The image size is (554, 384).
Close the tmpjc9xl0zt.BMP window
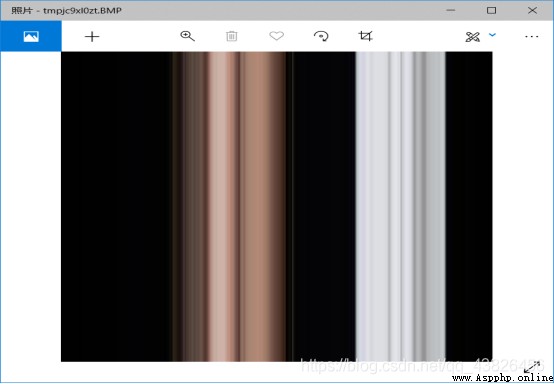pos(532,10)
